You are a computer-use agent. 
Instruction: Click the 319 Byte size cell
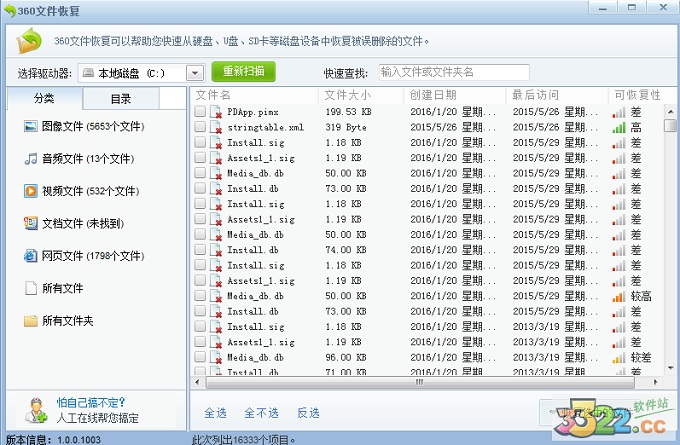point(346,128)
